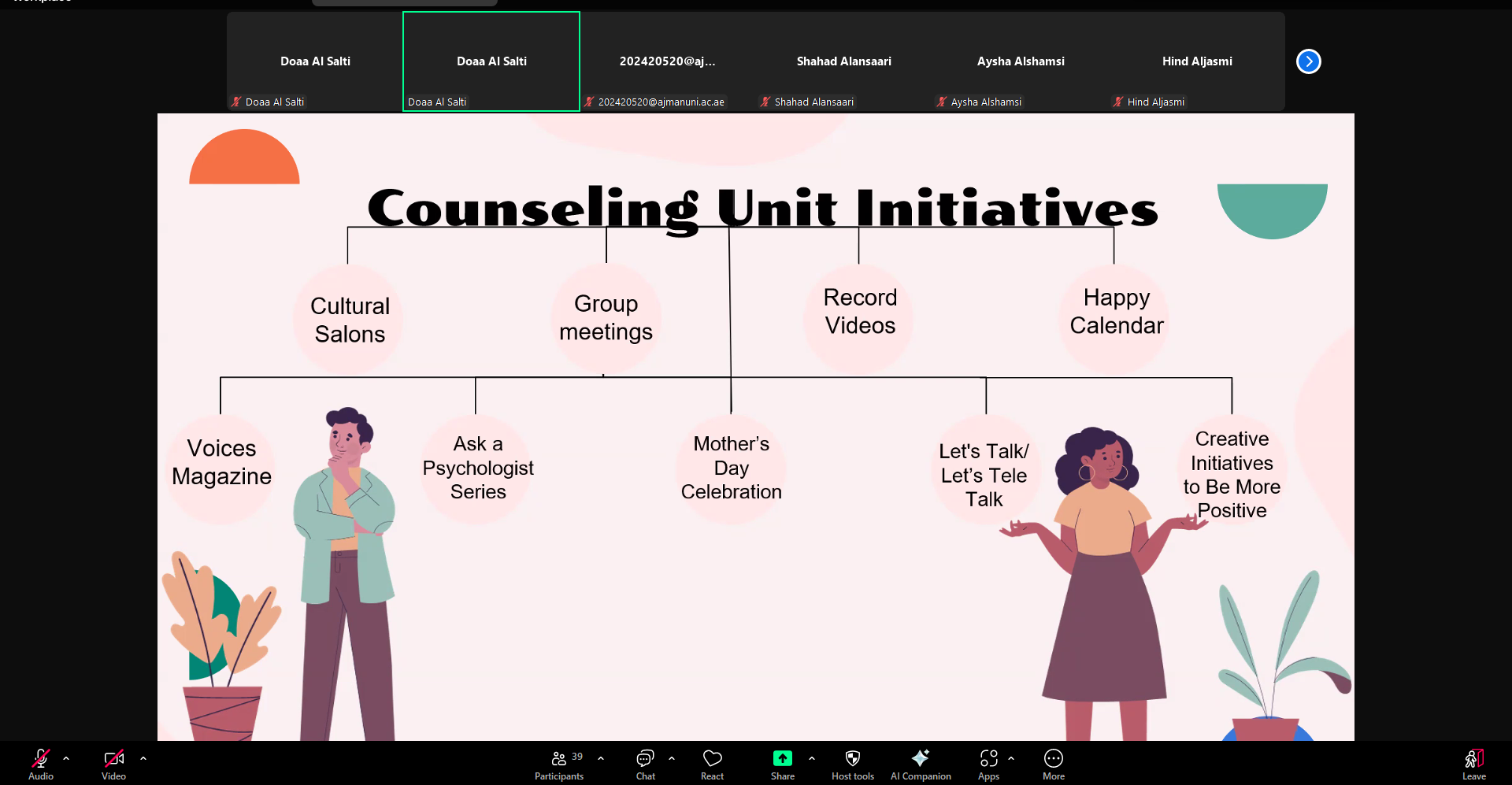
Task: Expand audio settings arrow beside Audio
Action: pyautogui.click(x=66, y=758)
